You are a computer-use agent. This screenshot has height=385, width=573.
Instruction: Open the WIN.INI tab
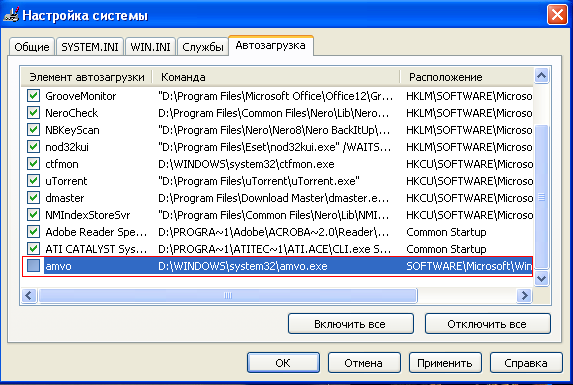pyautogui.click(x=151, y=47)
